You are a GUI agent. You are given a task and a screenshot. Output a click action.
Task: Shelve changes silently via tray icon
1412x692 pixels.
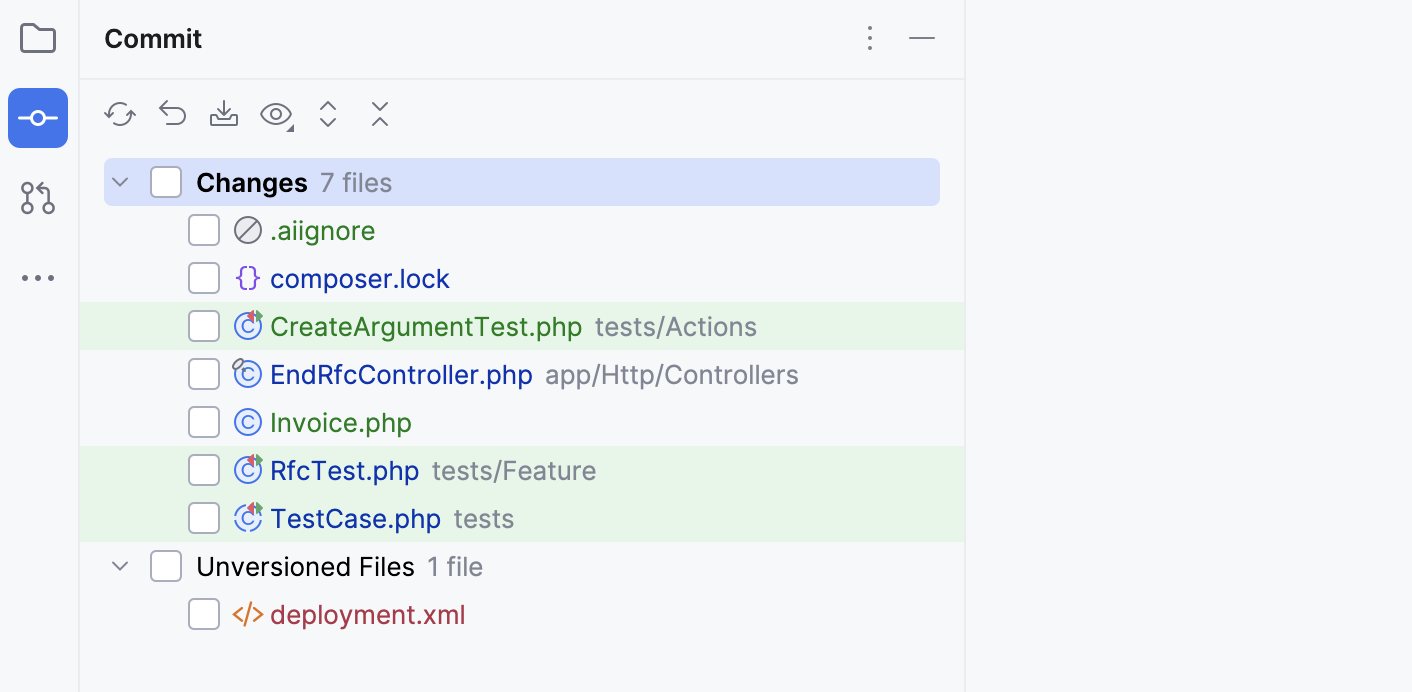pos(224,114)
